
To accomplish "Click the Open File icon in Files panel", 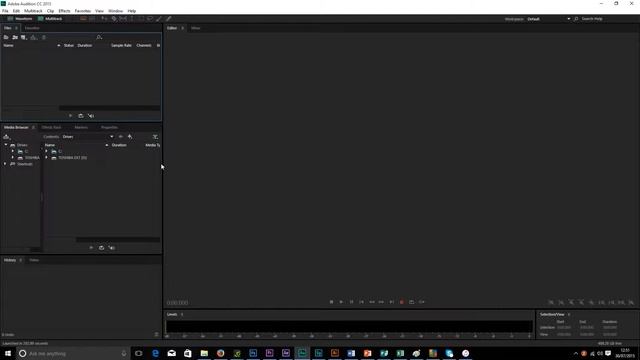I will (x=6, y=37).
